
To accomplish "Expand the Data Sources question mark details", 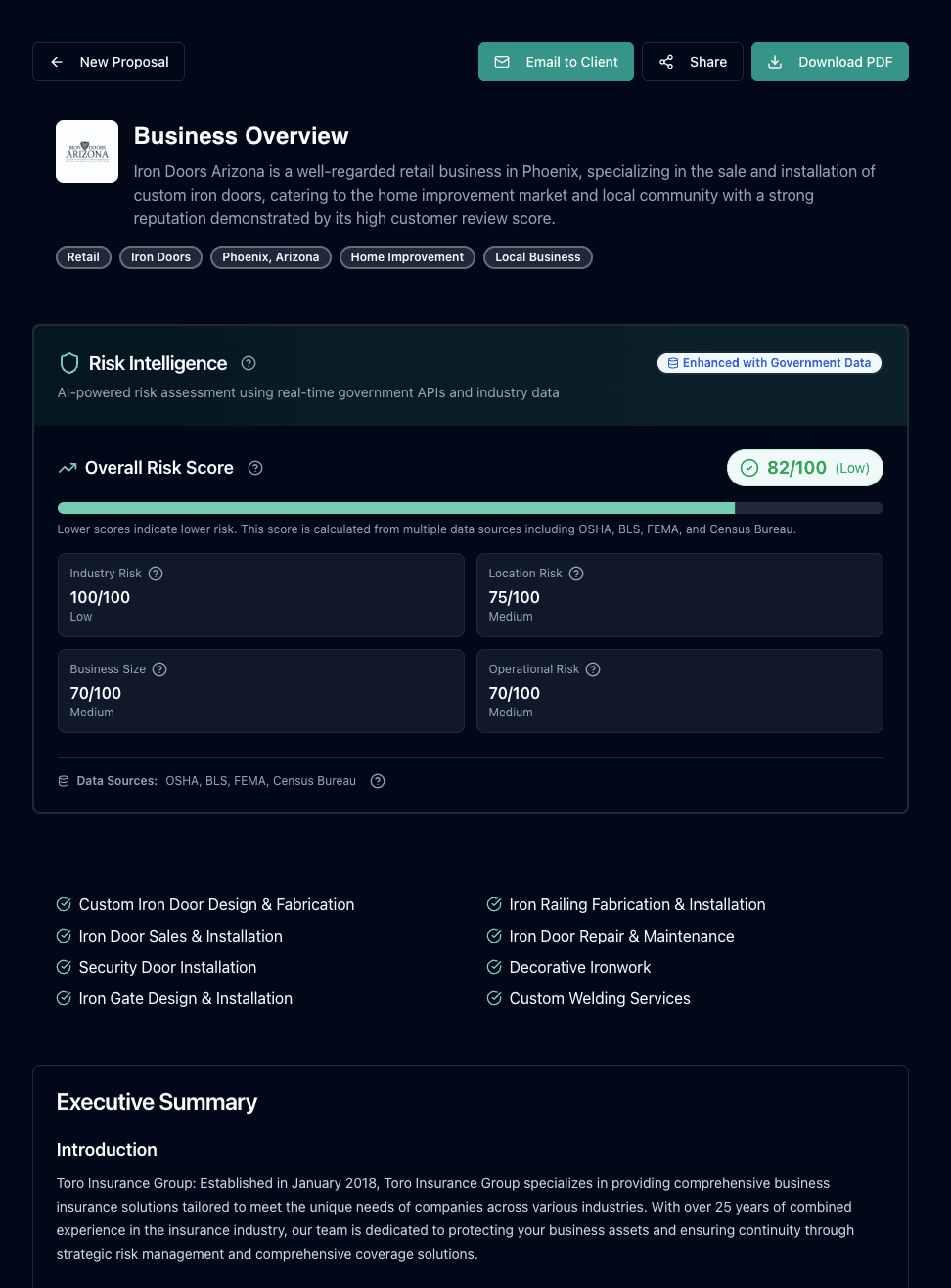I will (x=378, y=780).
